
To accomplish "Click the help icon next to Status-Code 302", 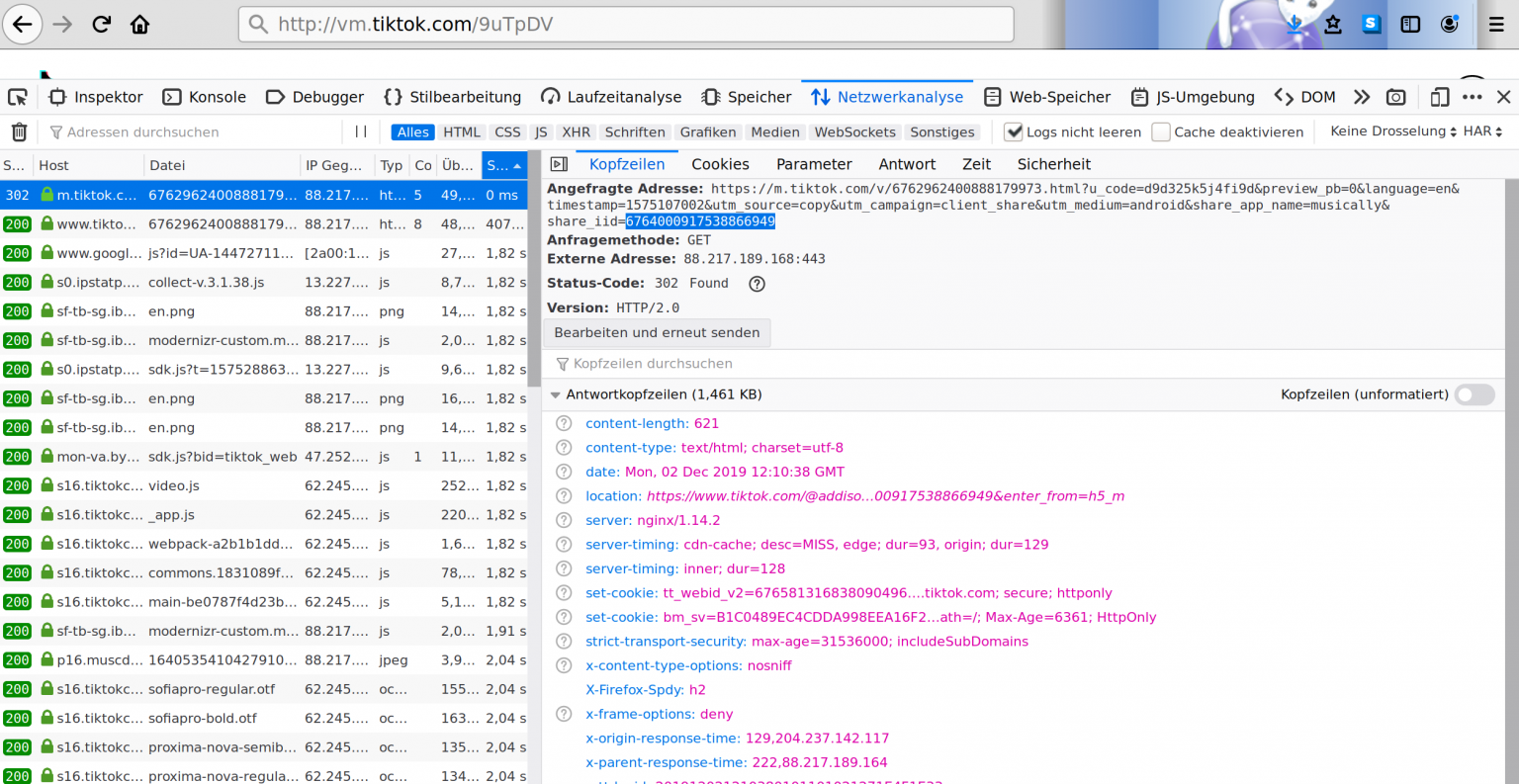I will 757,284.
